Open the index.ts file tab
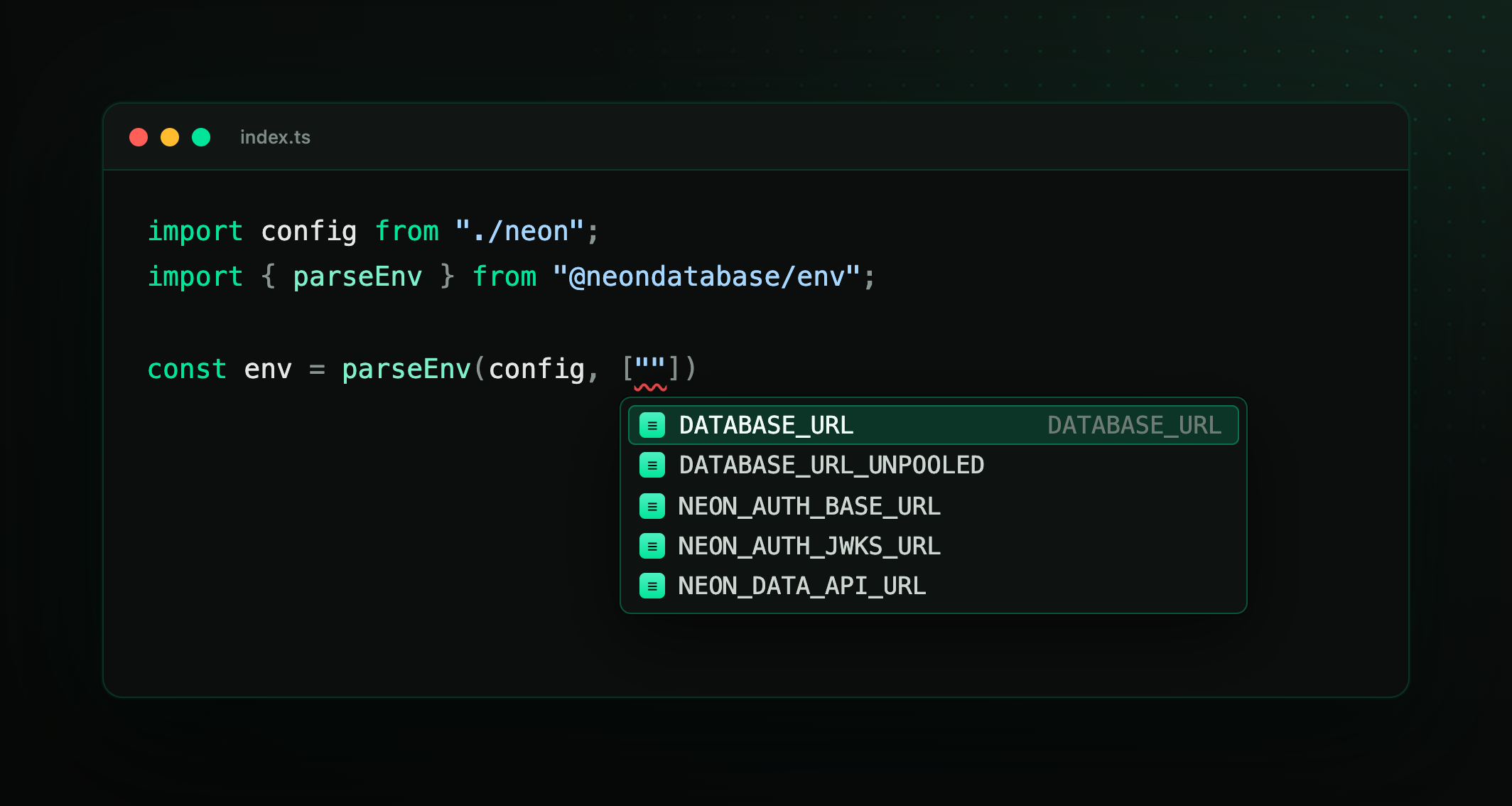 275,137
